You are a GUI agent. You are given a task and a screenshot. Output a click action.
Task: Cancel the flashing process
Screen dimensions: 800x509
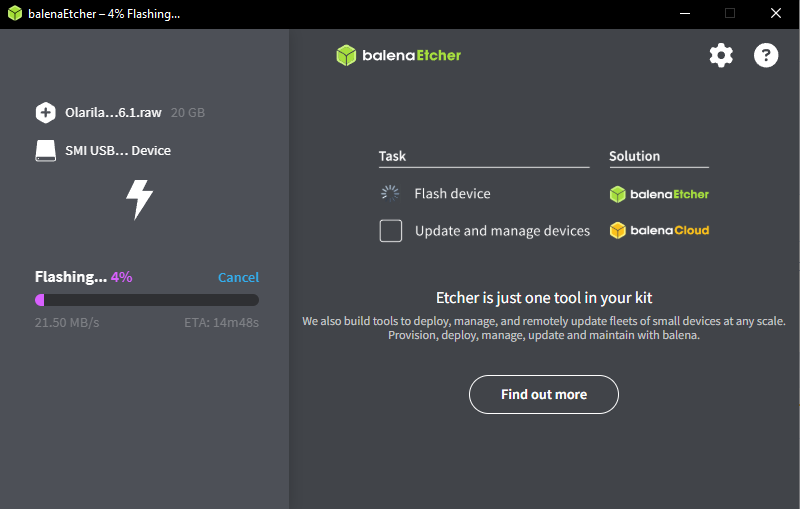pos(238,277)
